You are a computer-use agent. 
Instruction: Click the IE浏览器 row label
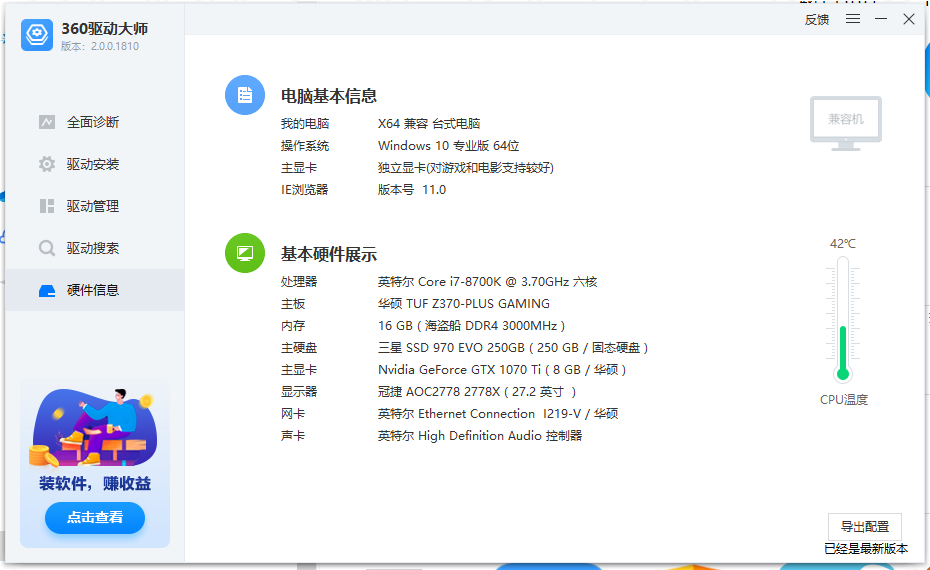click(304, 190)
